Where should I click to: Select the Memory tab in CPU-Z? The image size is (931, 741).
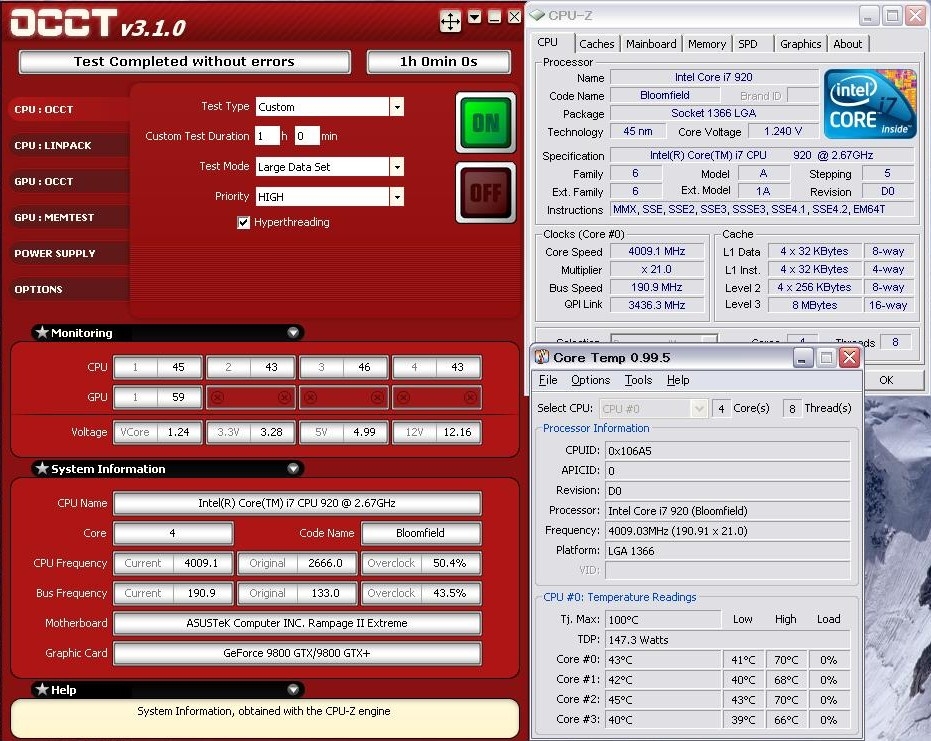pyautogui.click(x=707, y=44)
